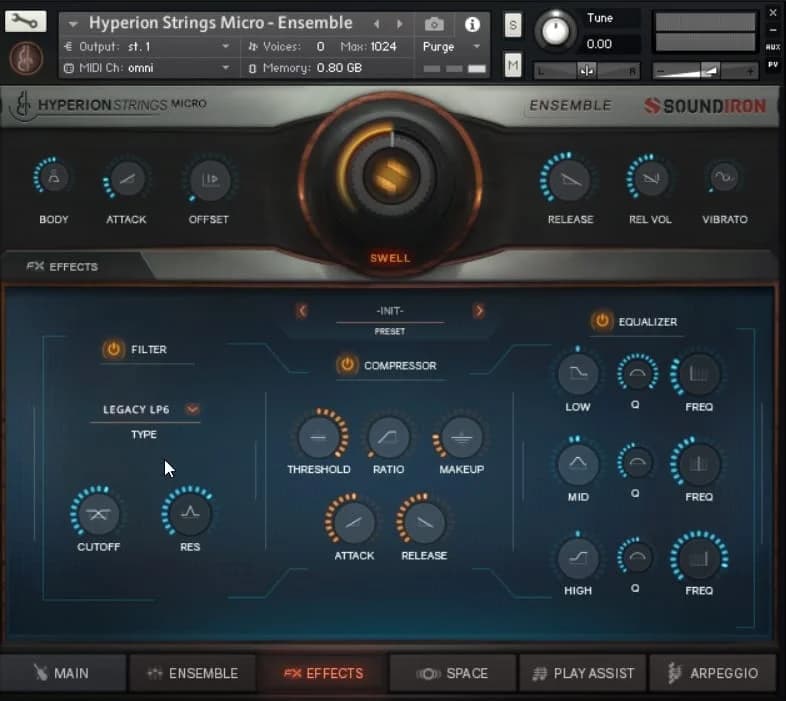Click the MID band FREQ knob

click(x=698, y=463)
